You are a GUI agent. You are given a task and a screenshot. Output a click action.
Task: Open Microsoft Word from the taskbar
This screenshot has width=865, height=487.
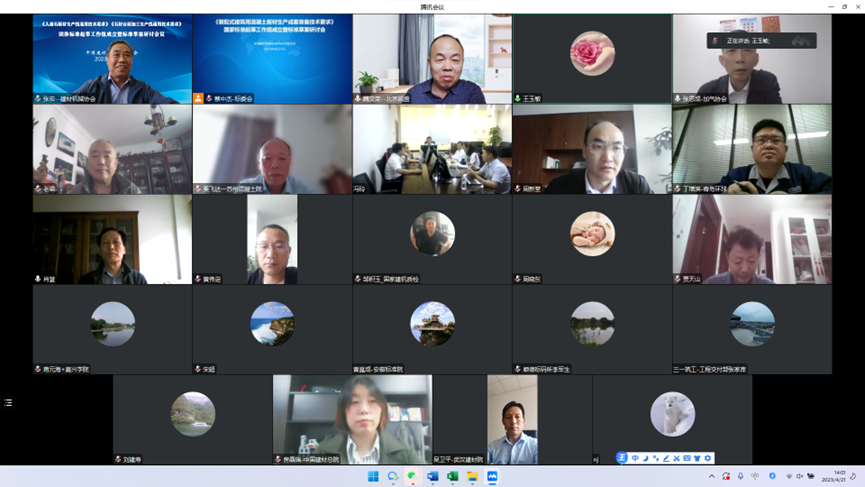click(x=432, y=477)
